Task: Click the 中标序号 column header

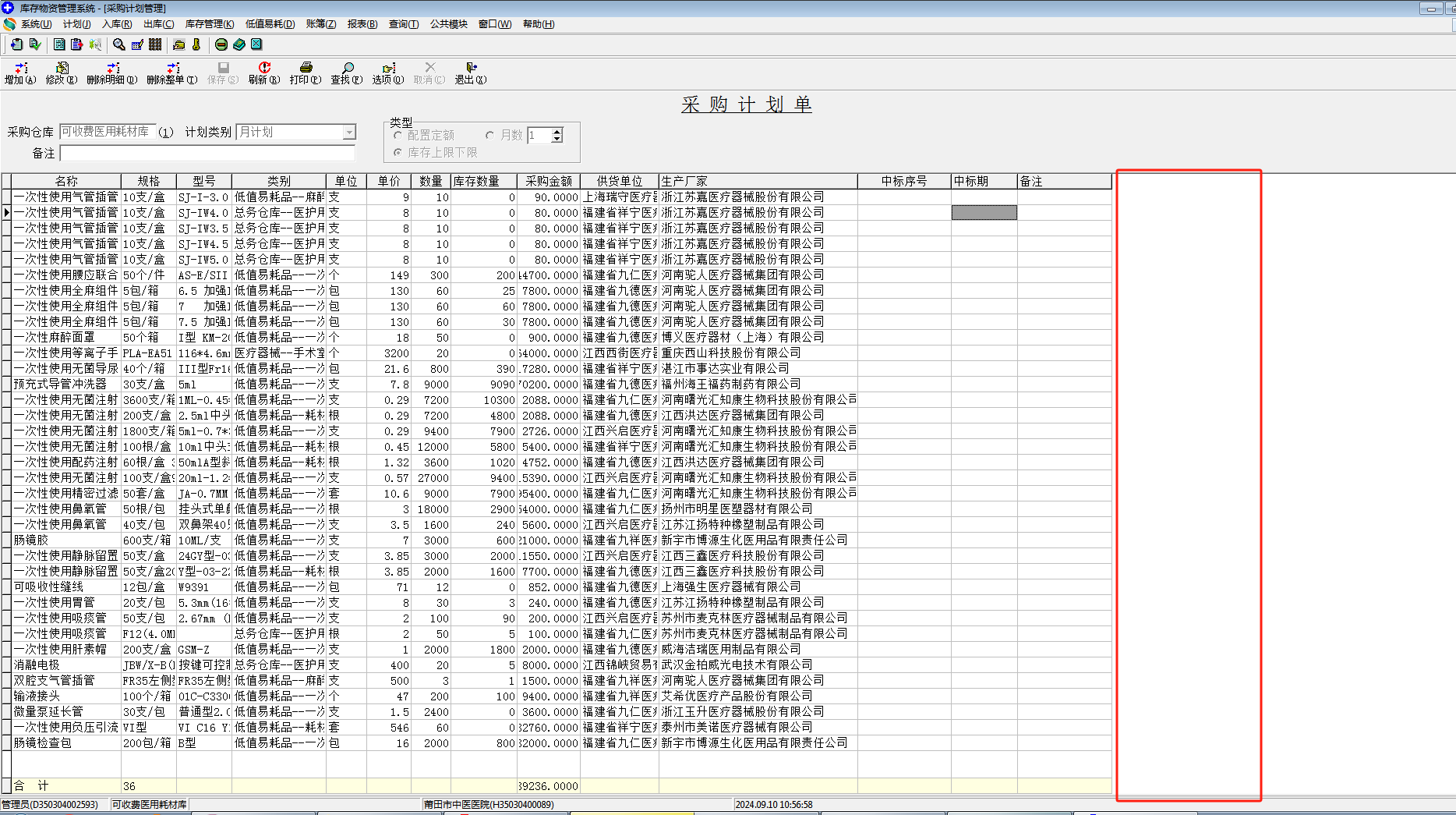Action: click(x=904, y=181)
